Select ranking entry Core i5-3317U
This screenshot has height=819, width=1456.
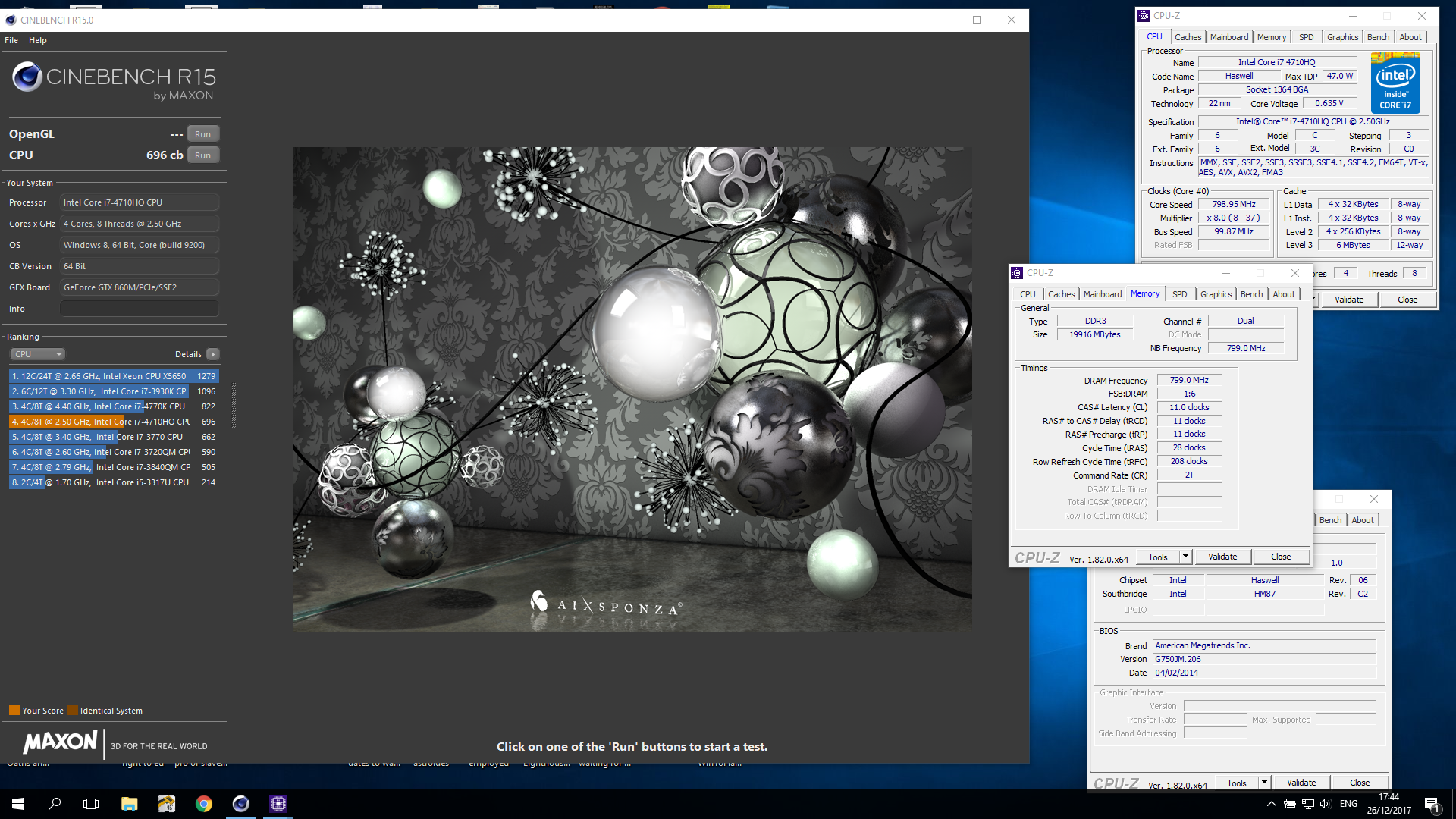[114, 482]
